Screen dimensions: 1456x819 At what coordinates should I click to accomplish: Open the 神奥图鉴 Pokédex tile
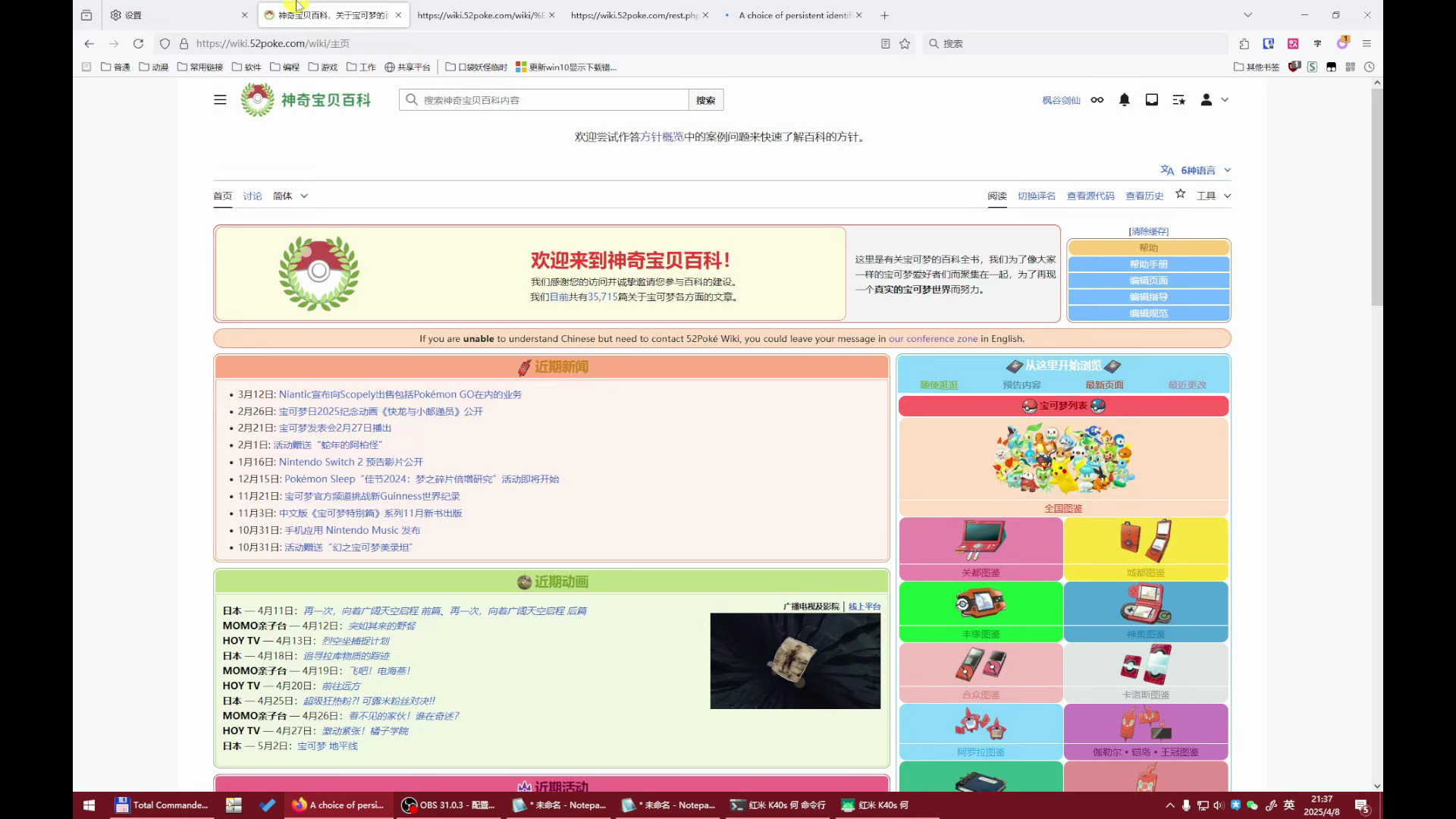(x=1146, y=611)
